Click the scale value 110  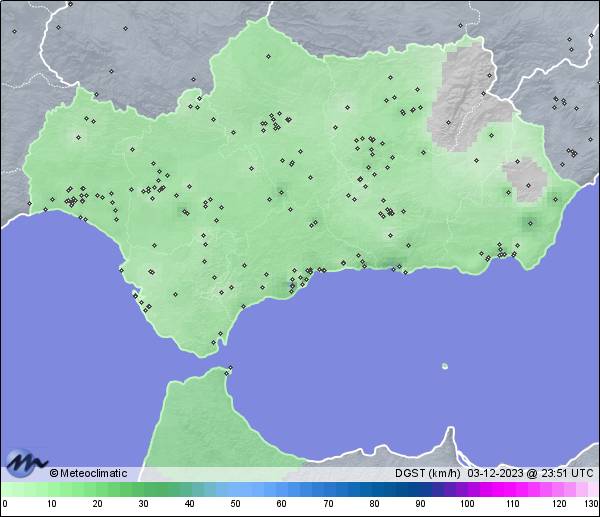click(x=513, y=504)
